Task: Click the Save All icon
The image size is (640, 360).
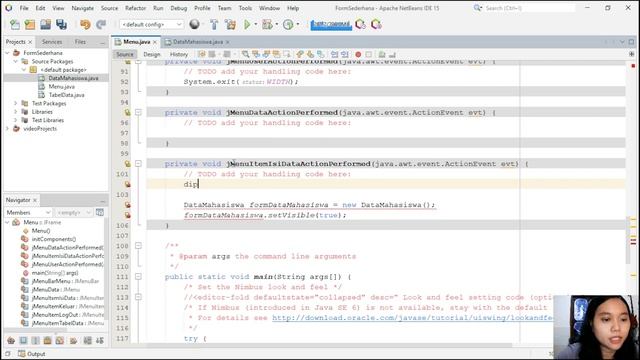Action: pos(61,24)
